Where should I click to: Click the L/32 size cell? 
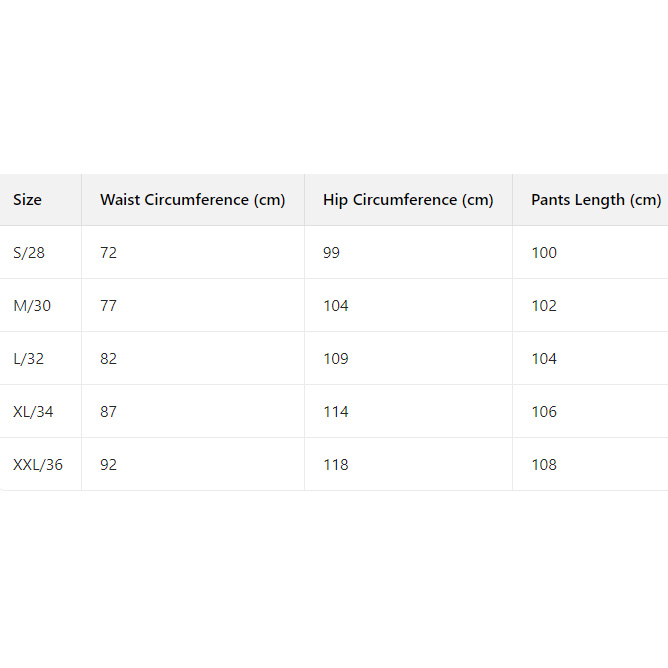(x=29, y=359)
